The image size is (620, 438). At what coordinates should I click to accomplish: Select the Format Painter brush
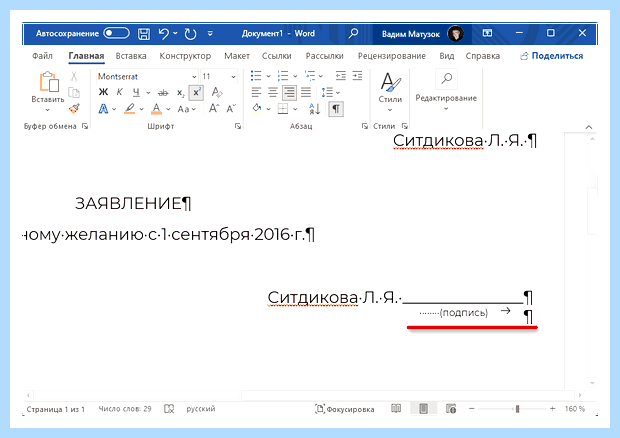pos(74,108)
